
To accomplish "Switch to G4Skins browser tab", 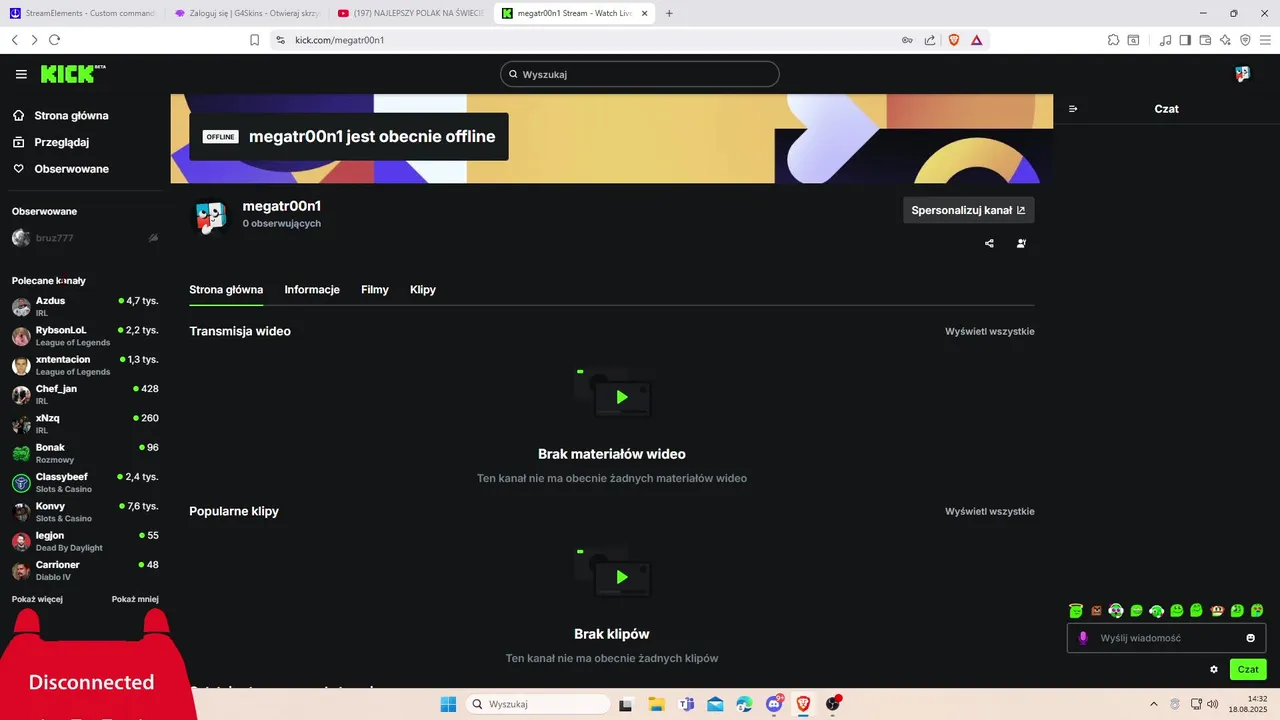I will (x=245, y=13).
